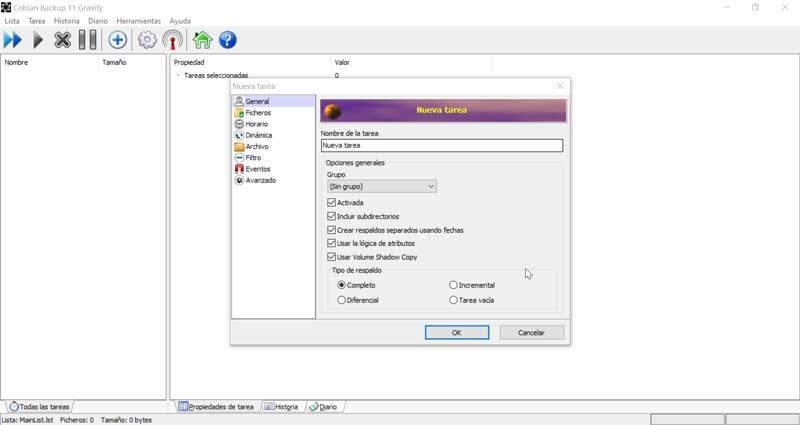Switch to the Historia bottom tab
The width and height of the screenshot is (800, 425).
tap(281, 407)
